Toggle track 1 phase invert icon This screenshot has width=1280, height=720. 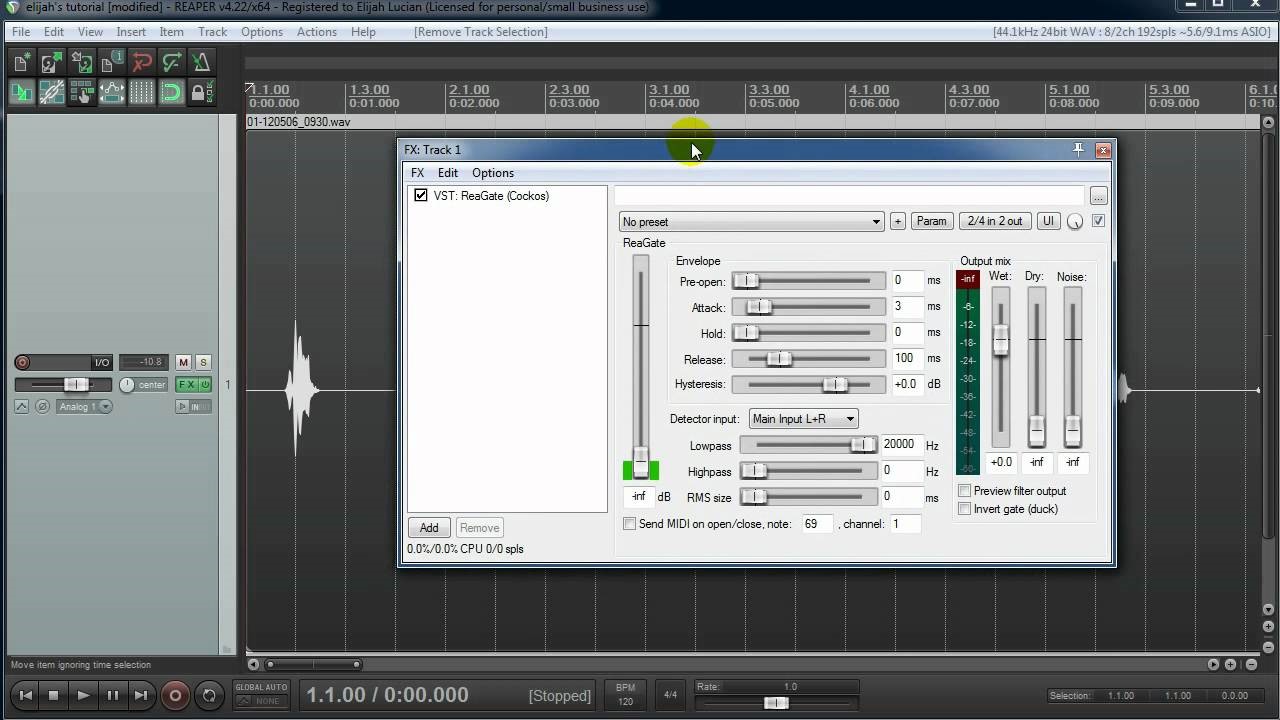tap(42, 406)
